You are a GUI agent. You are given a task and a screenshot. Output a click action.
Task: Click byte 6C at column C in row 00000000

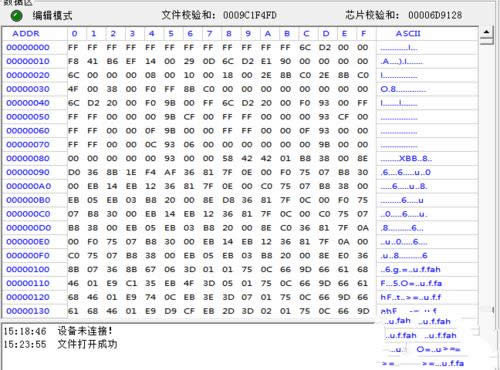[305, 47]
